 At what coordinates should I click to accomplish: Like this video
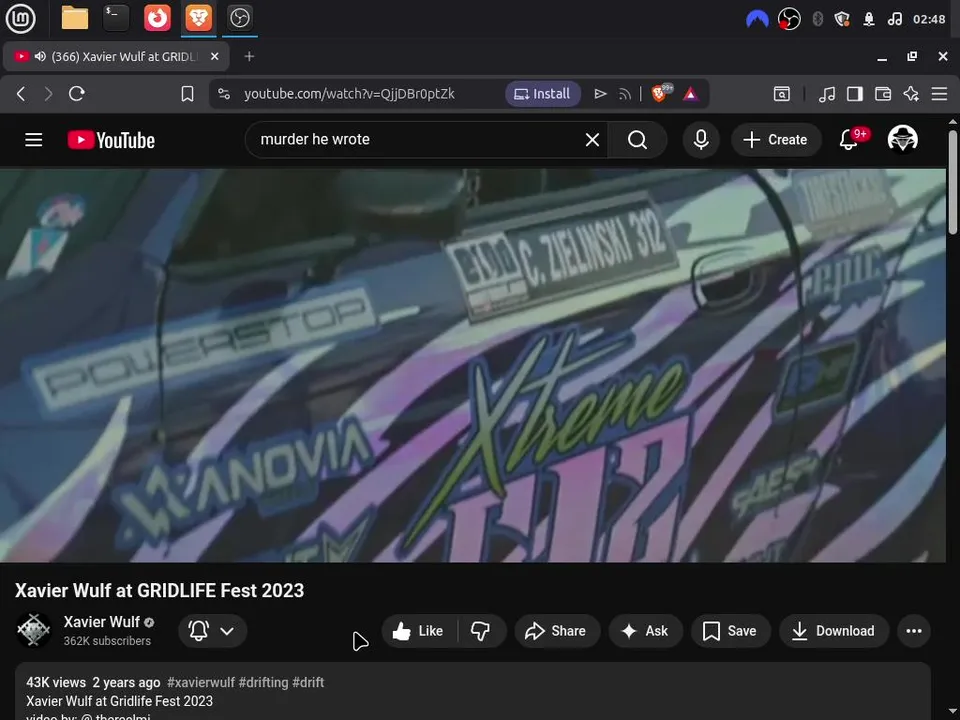(x=419, y=631)
